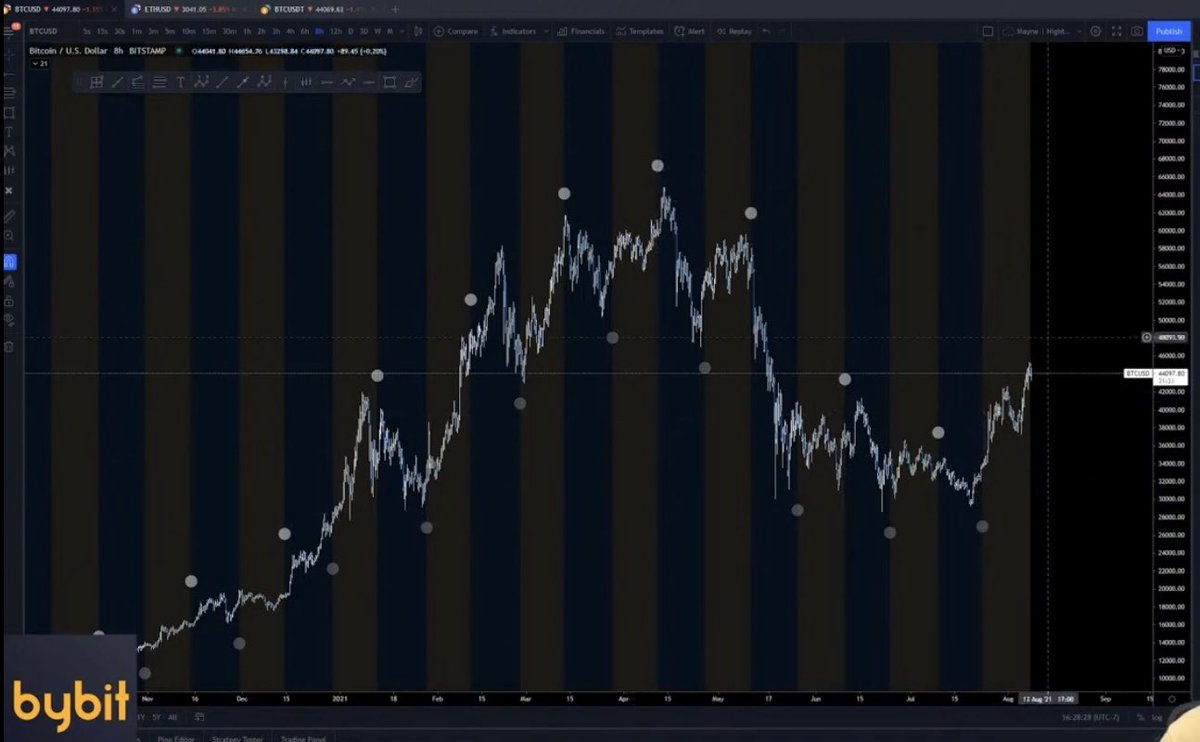Toggle the highlighted magnet mode tool
Viewport: 1200px width, 742px height.
10,262
